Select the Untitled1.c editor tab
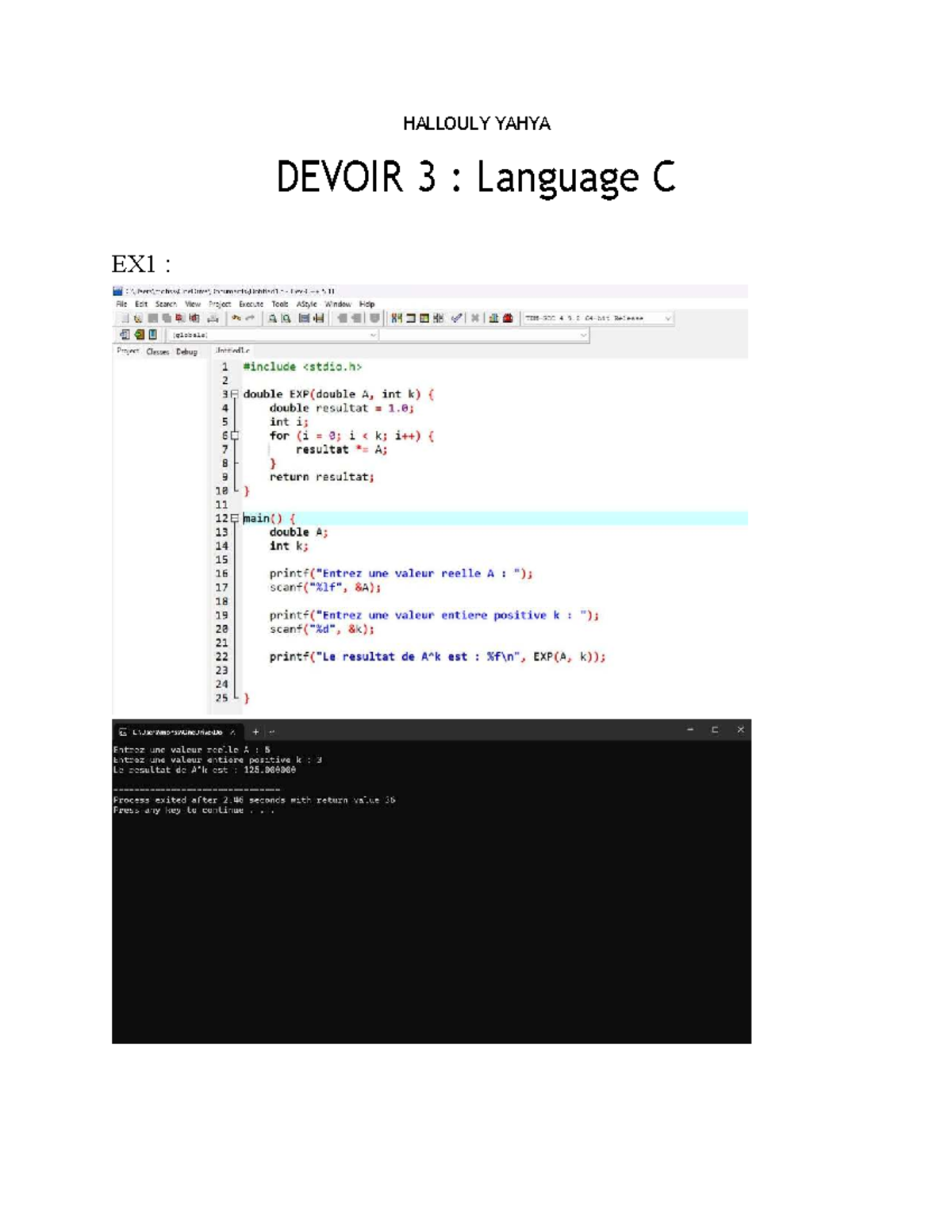 coord(232,349)
